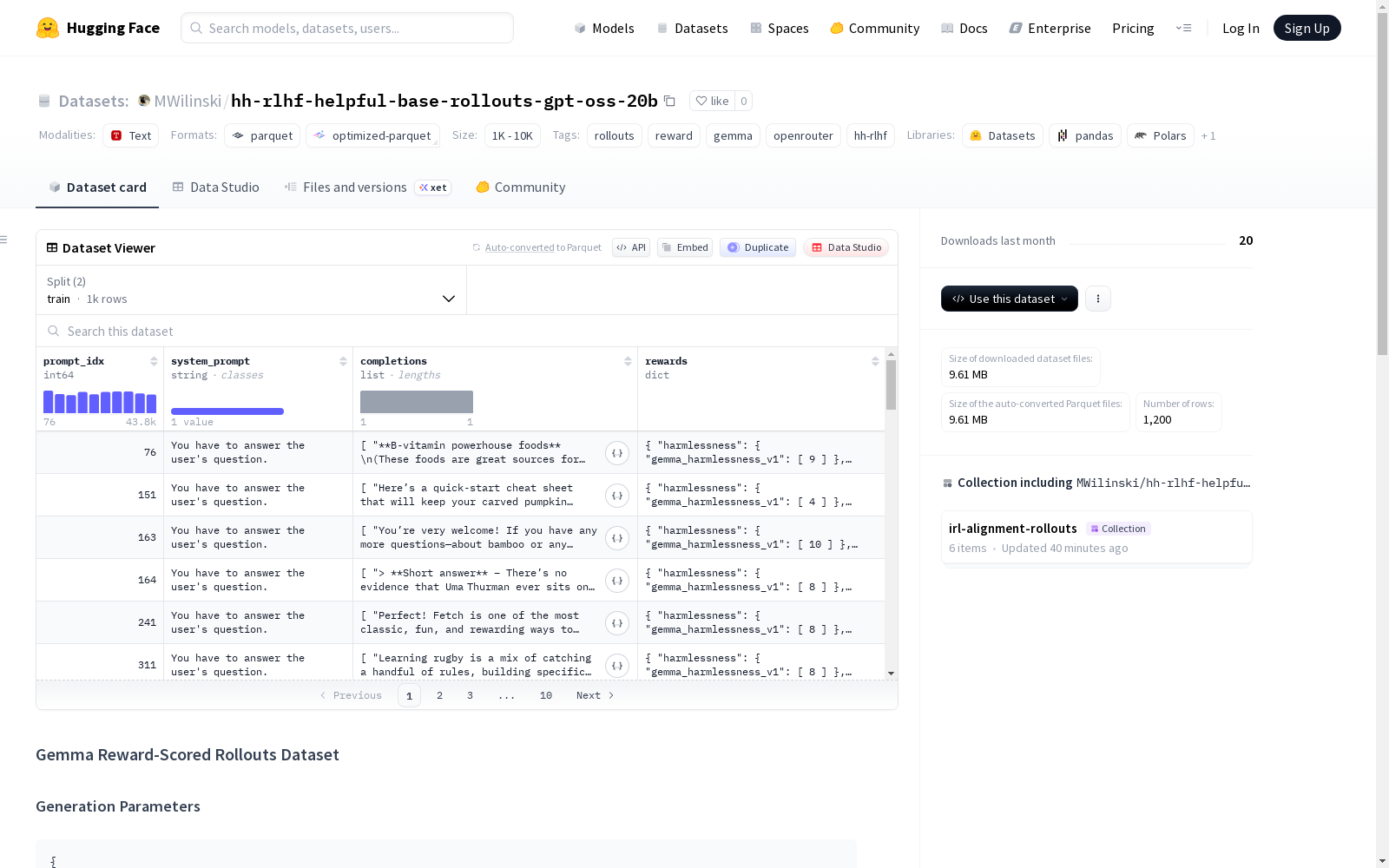Expand the Split selector dropdown
This screenshot has height=868, width=1389.
point(251,290)
